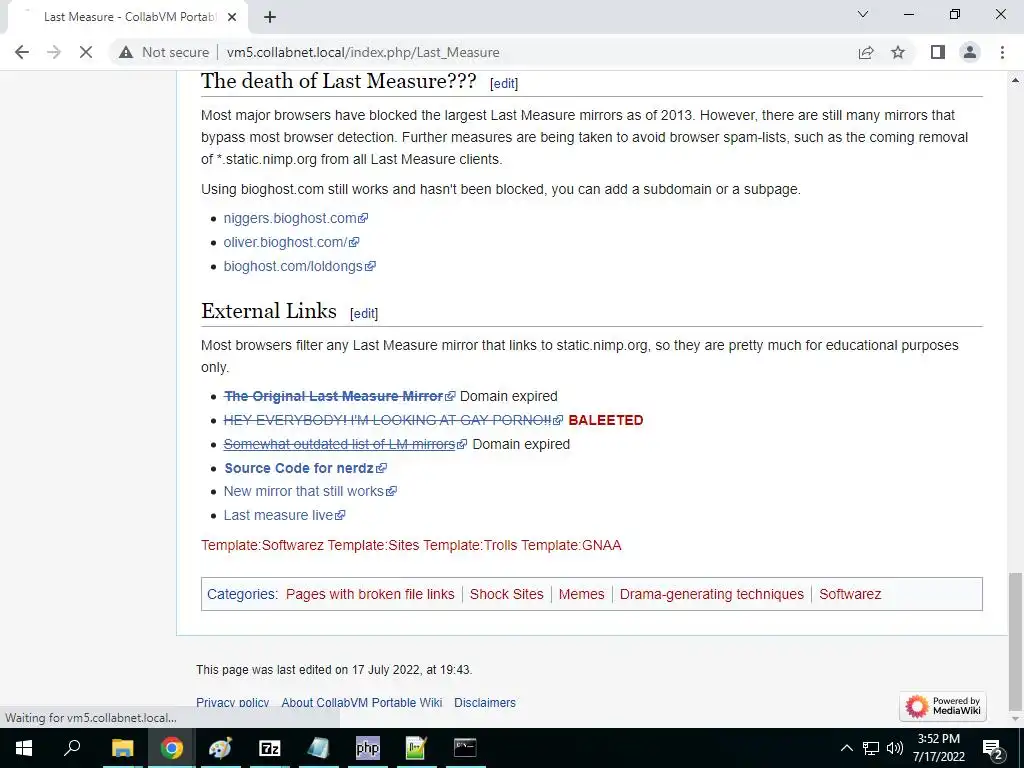Share this page using the share icon

pyautogui.click(x=866, y=52)
